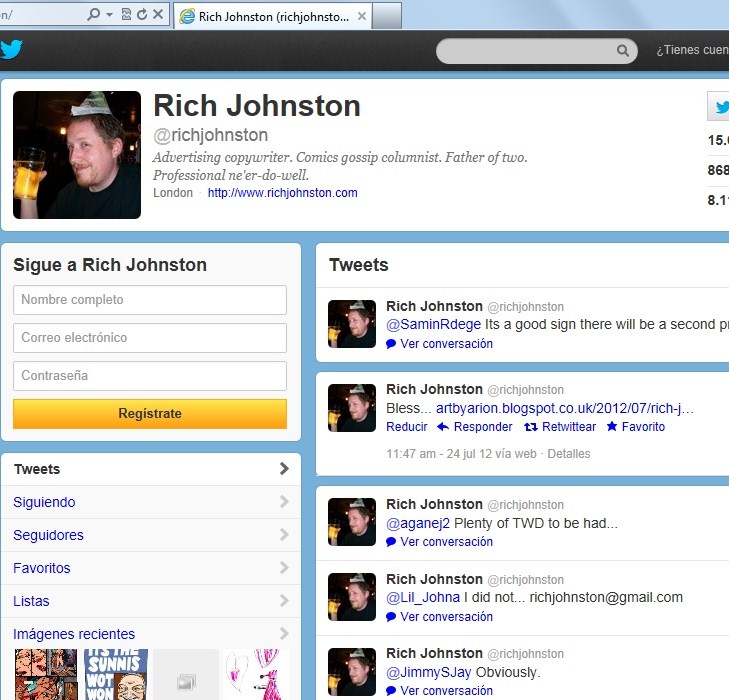Click the Retwittear text link
Screen dimensions: 729x700
pyautogui.click(x=569, y=427)
